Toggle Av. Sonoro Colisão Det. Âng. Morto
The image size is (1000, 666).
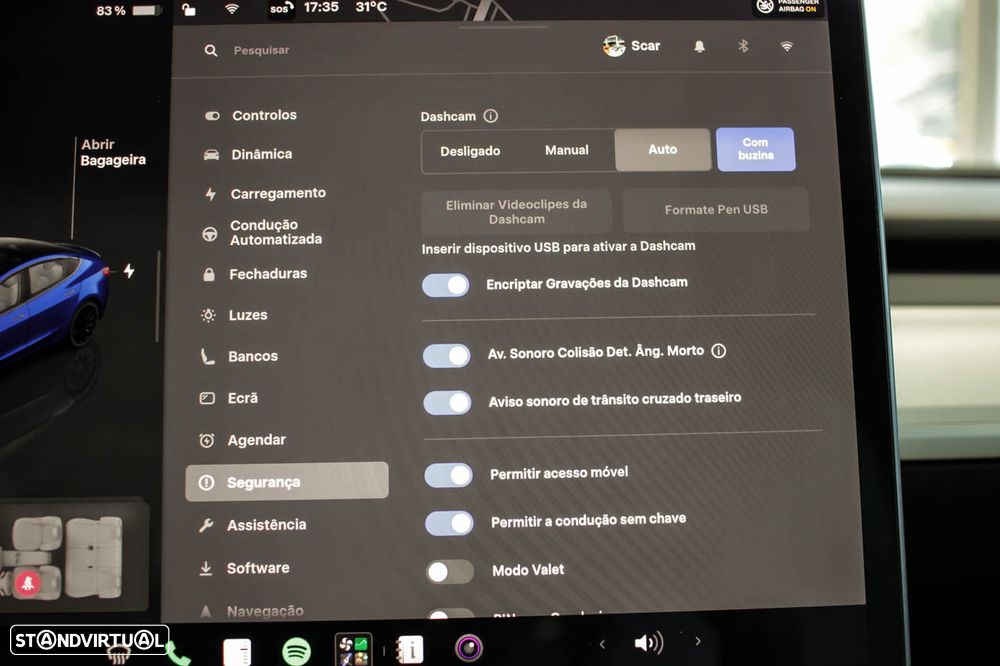click(x=447, y=355)
